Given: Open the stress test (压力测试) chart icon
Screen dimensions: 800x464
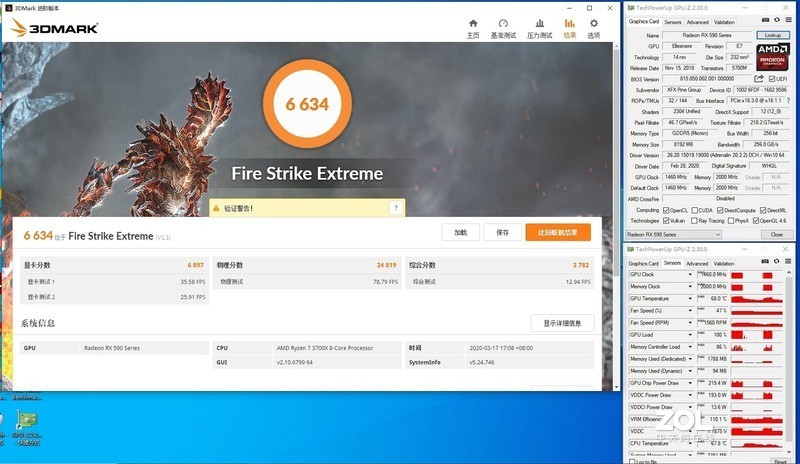Looking at the screenshot, I should 539,23.
